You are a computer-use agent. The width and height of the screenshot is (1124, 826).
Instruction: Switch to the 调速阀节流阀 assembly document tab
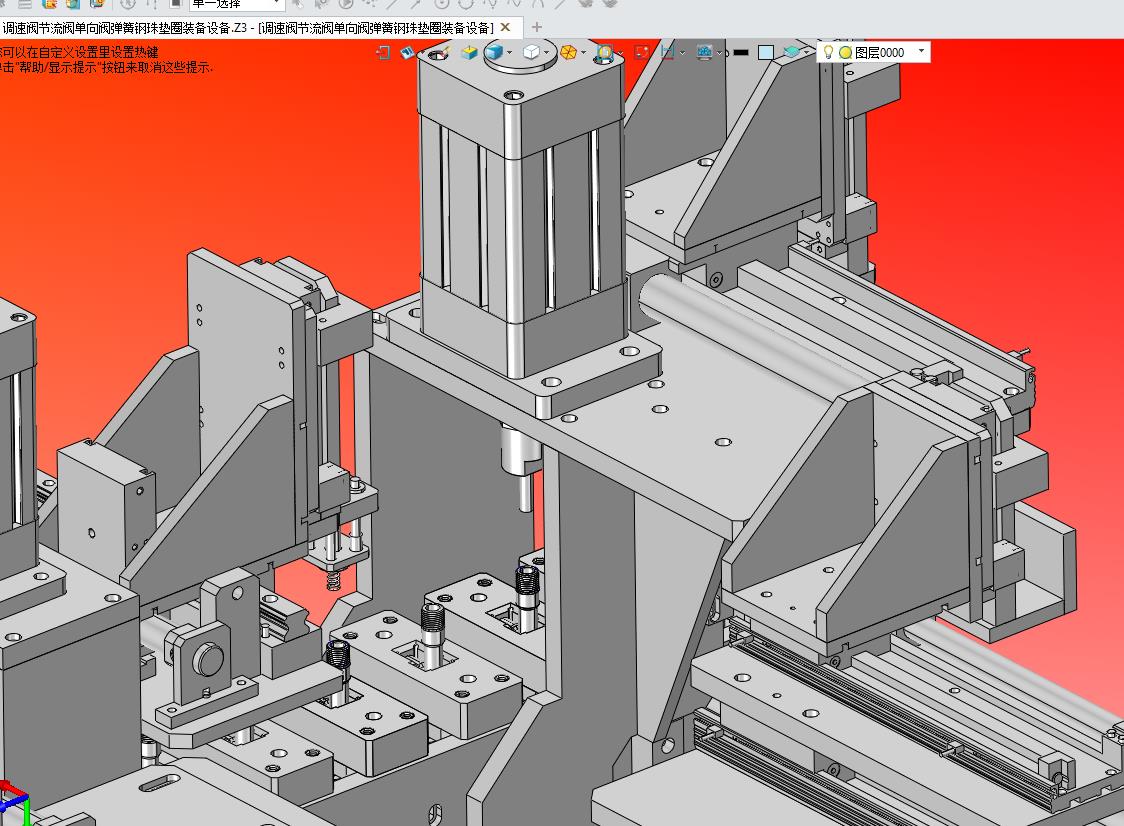coord(248,28)
